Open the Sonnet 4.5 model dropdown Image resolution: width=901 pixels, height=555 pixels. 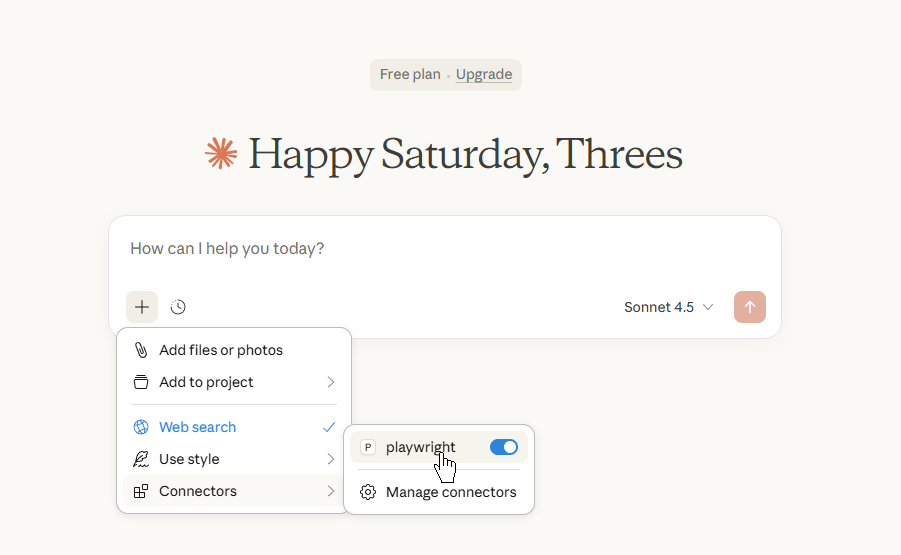click(x=668, y=307)
